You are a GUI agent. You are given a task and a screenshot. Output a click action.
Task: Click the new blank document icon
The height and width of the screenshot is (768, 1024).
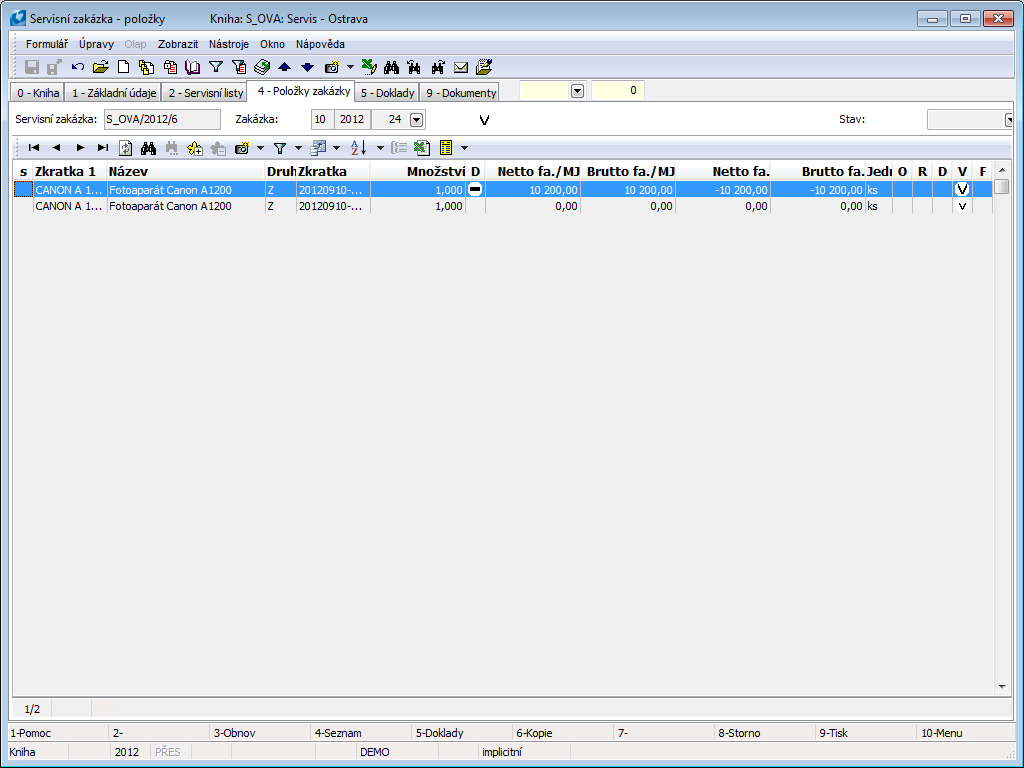coord(124,67)
